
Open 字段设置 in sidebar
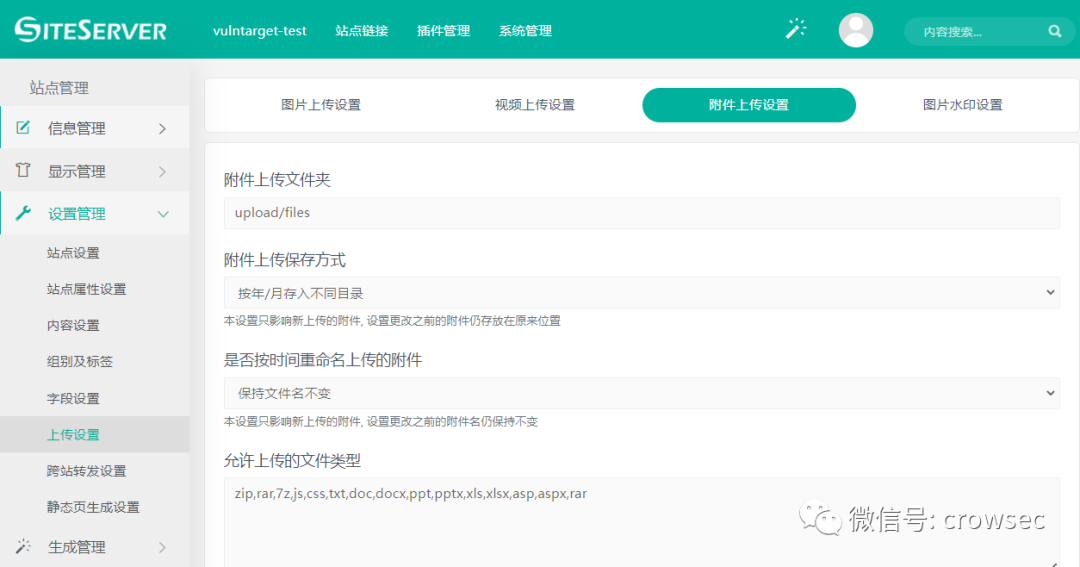(x=73, y=398)
